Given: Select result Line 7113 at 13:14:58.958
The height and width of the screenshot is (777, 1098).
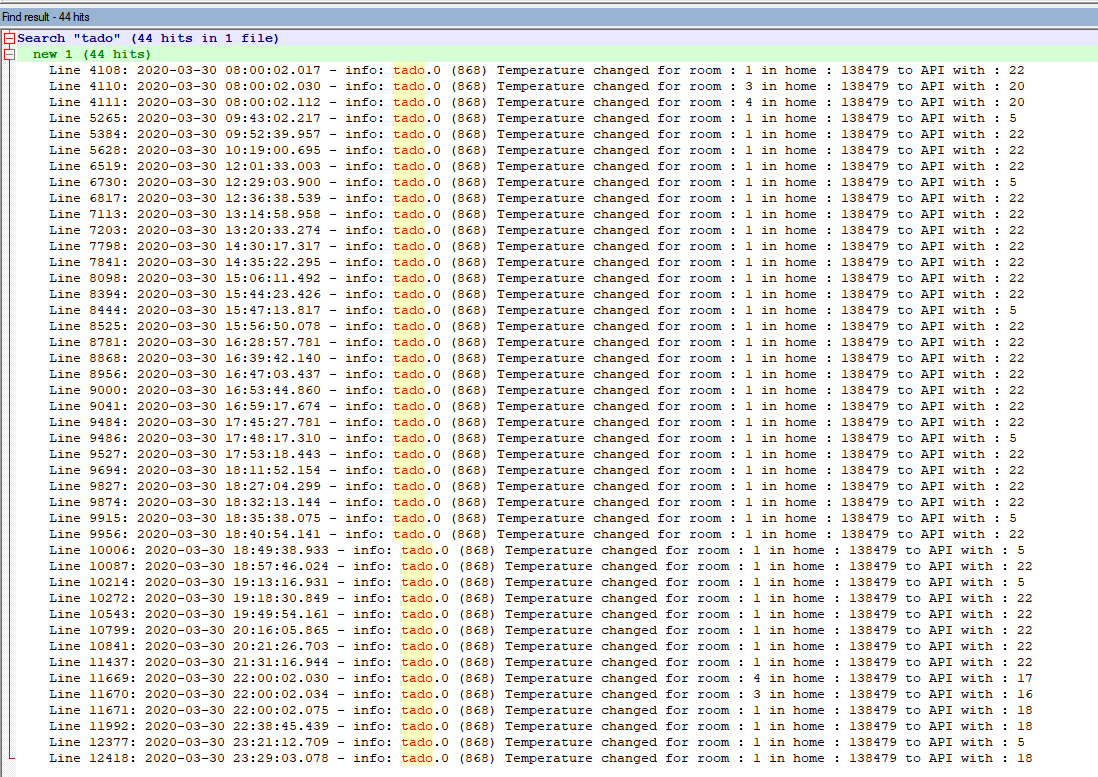Looking at the screenshot, I should point(536,215).
